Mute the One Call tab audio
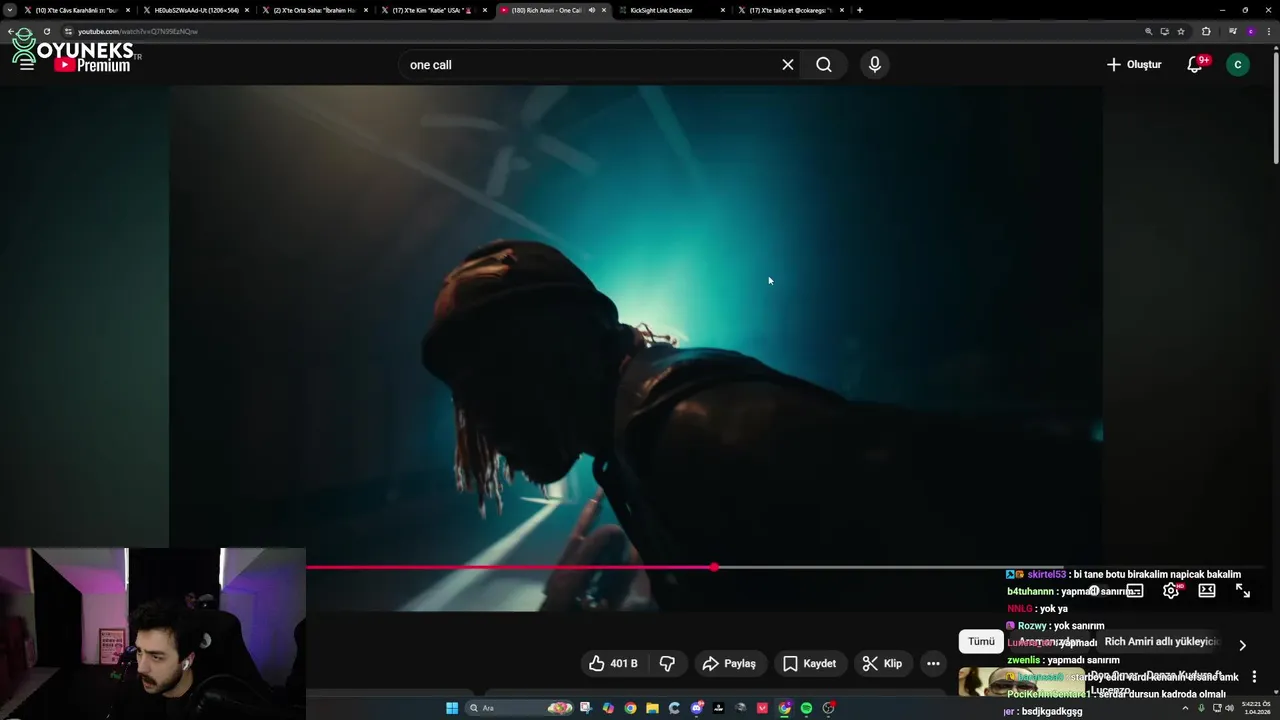The width and height of the screenshot is (1280, 720). pos(592,10)
